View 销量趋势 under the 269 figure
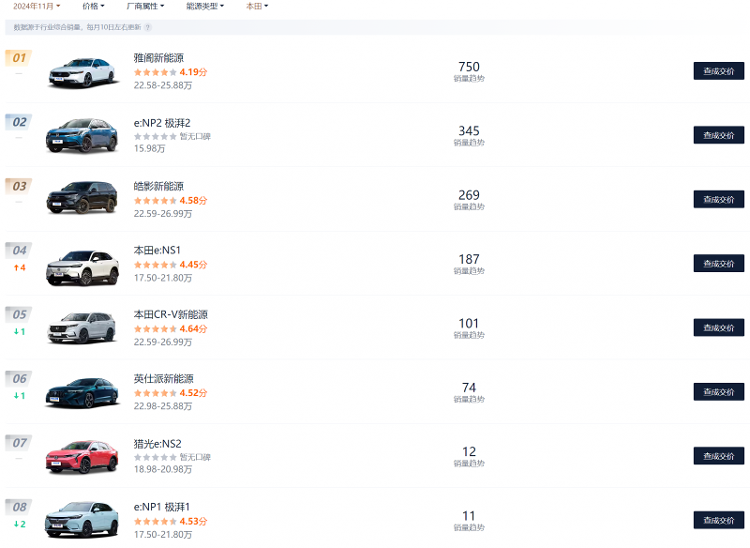The height and width of the screenshot is (548, 750). 469,207
